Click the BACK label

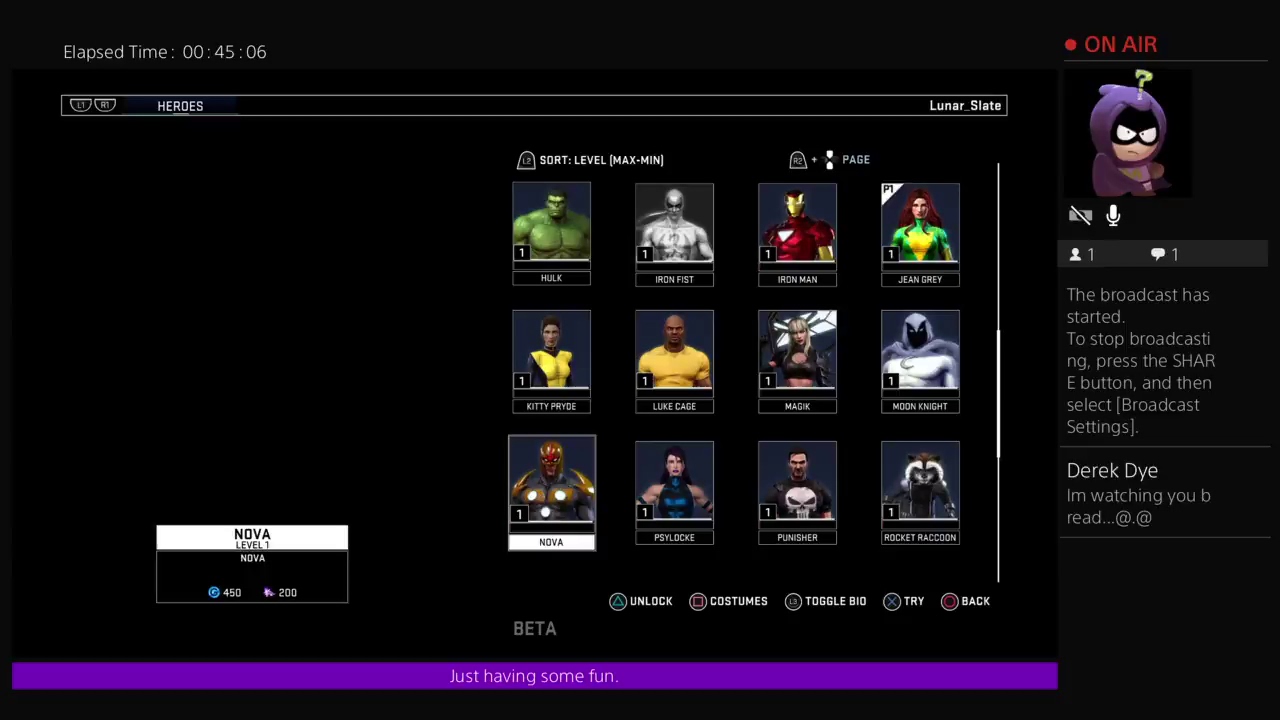pos(976,601)
